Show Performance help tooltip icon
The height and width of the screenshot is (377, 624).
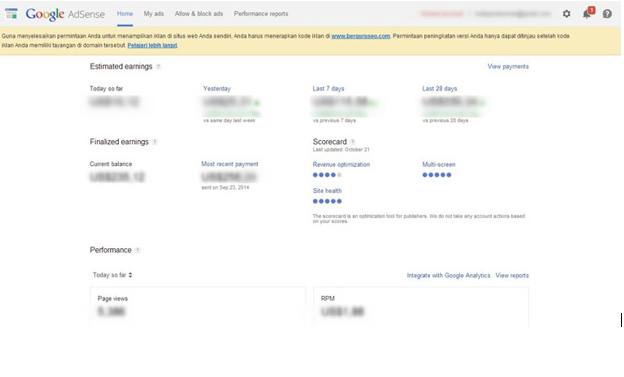click(x=137, y=250)
